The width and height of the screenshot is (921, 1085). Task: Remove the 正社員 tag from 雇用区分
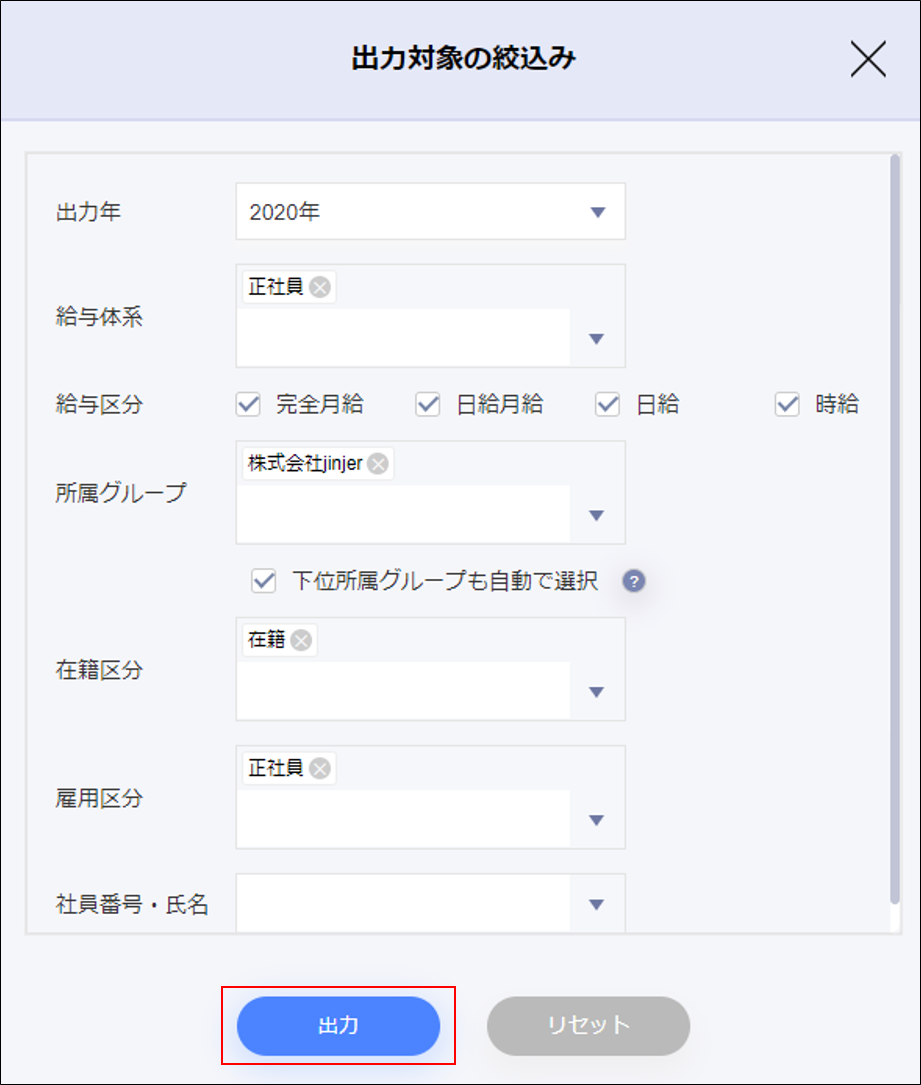coord(319,768)
